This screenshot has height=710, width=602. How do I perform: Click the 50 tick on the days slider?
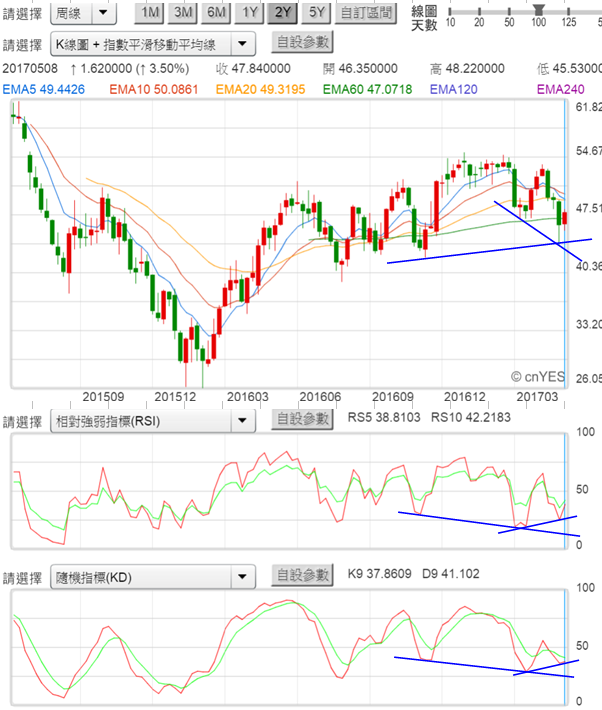(509, 22)
